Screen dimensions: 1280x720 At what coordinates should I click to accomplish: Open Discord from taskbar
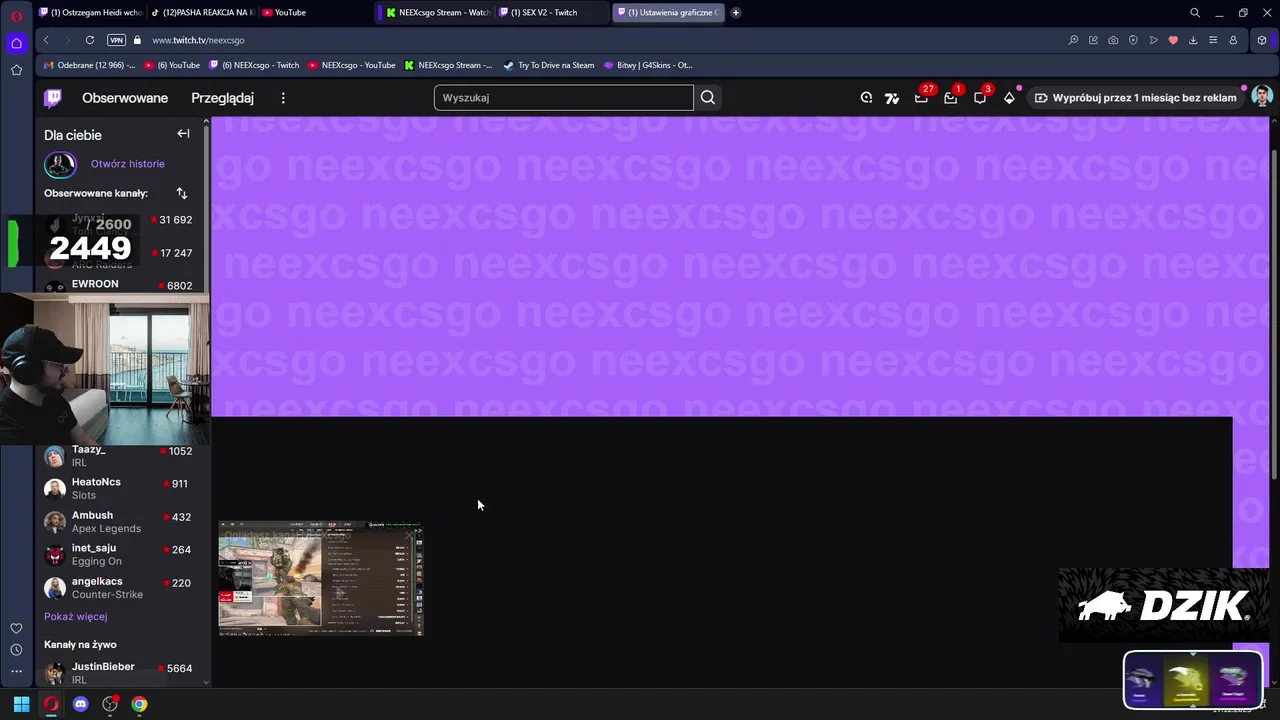81,704
